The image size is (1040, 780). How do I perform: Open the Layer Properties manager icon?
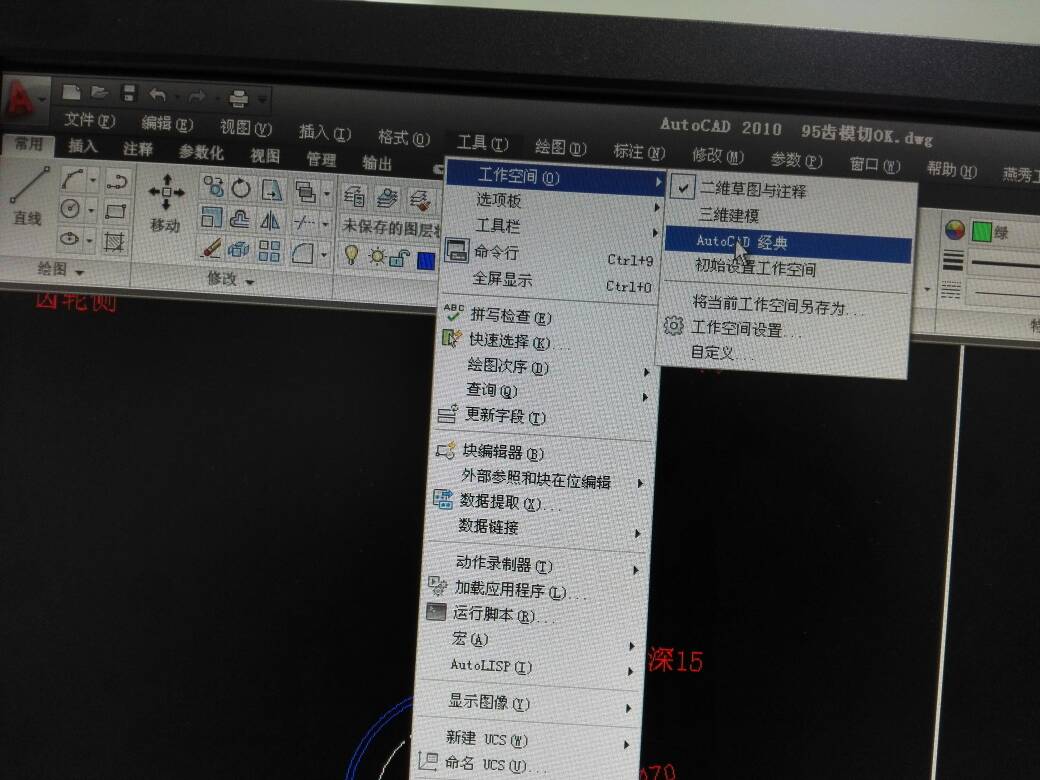point(354,196)
